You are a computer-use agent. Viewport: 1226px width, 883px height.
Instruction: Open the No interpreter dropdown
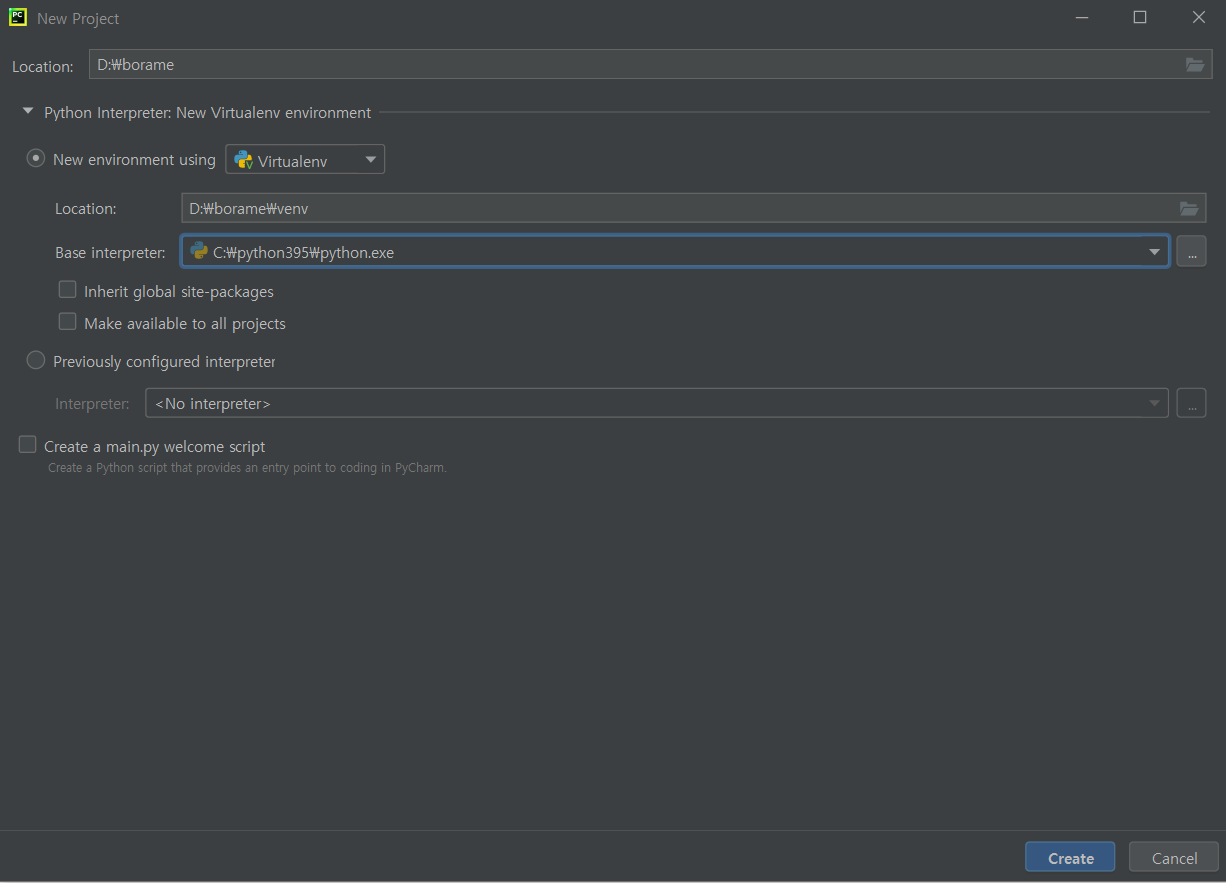(x=656, y=403)
